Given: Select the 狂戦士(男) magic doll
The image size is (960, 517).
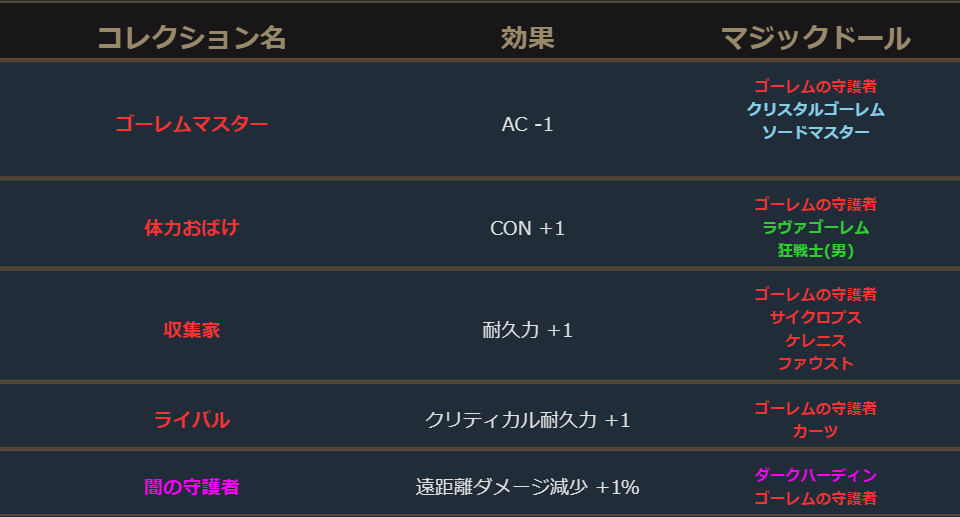Looking at the screenshot, I should click(815, 250).
